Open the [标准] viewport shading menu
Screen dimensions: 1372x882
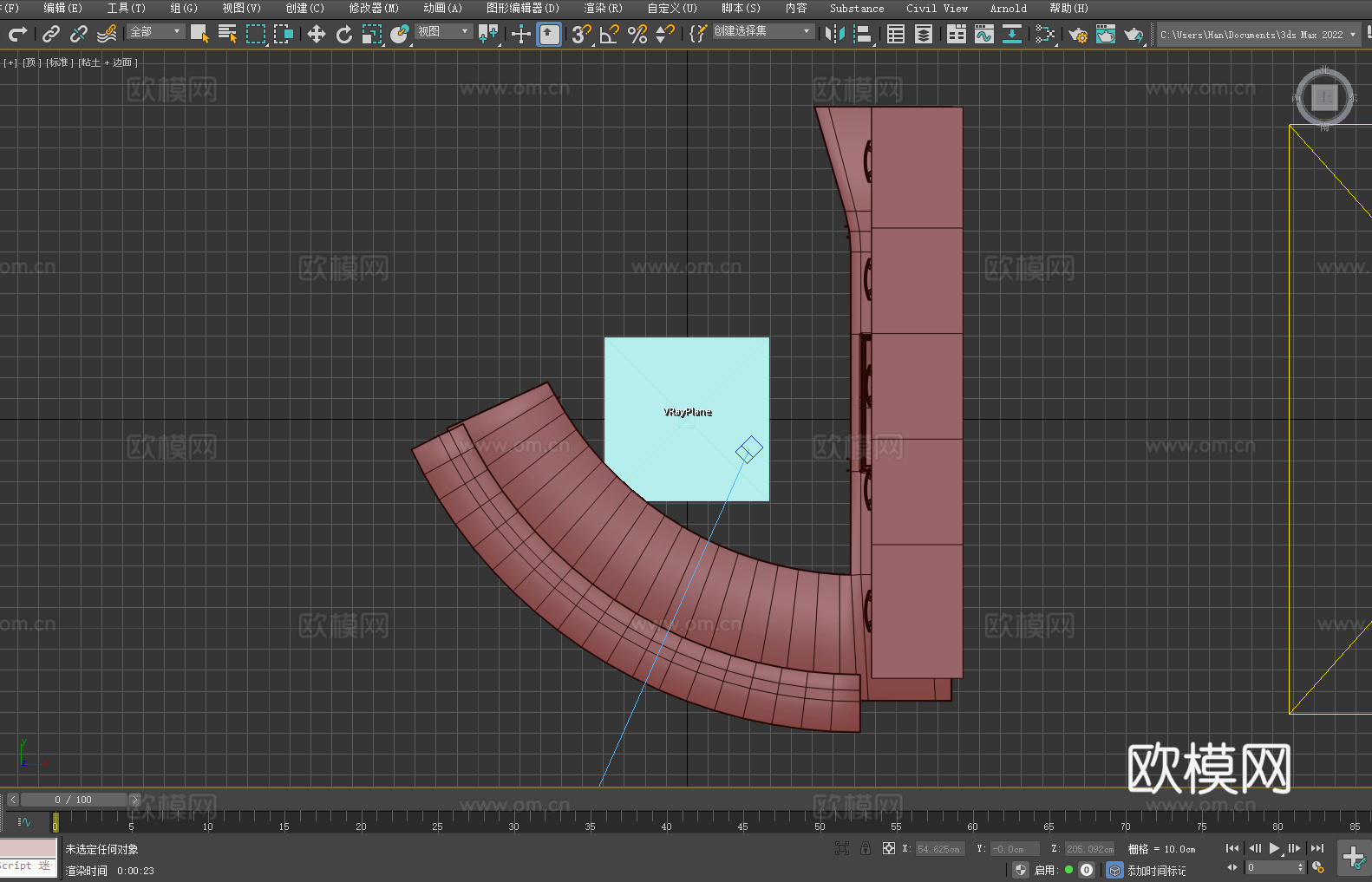60,62
